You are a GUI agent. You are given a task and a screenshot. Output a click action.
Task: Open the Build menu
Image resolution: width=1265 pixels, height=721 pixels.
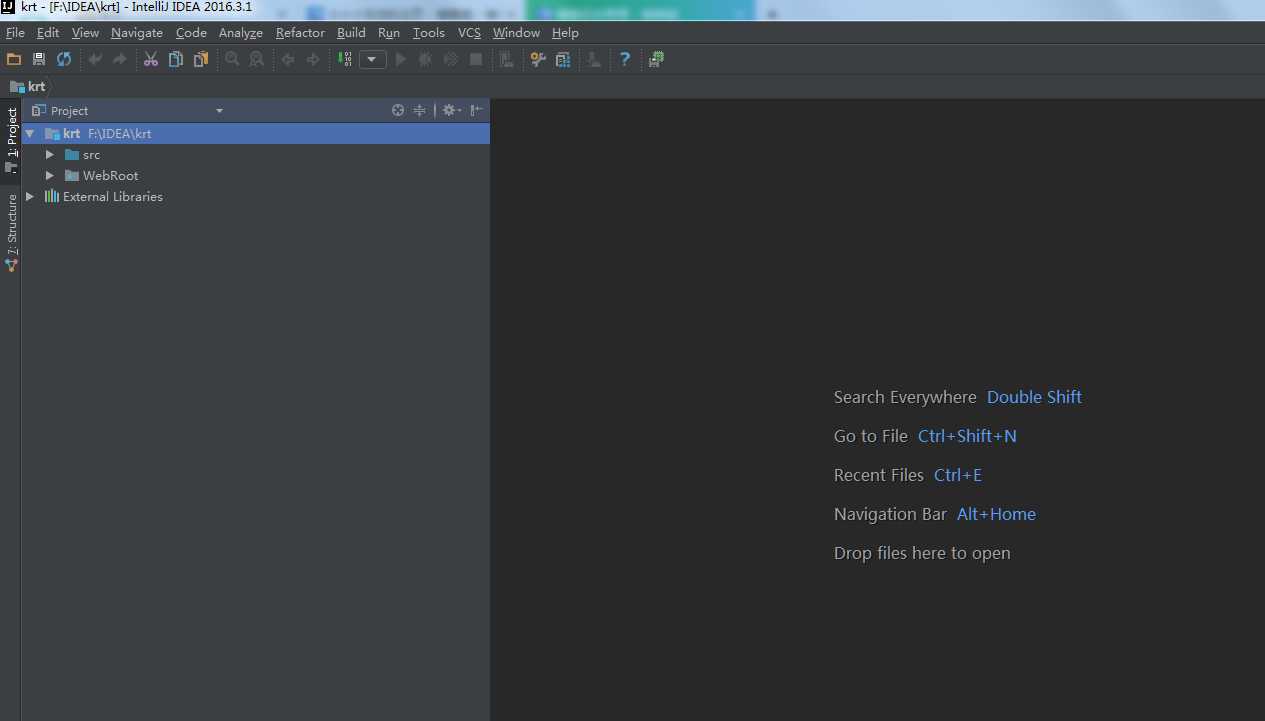[351, 33]
